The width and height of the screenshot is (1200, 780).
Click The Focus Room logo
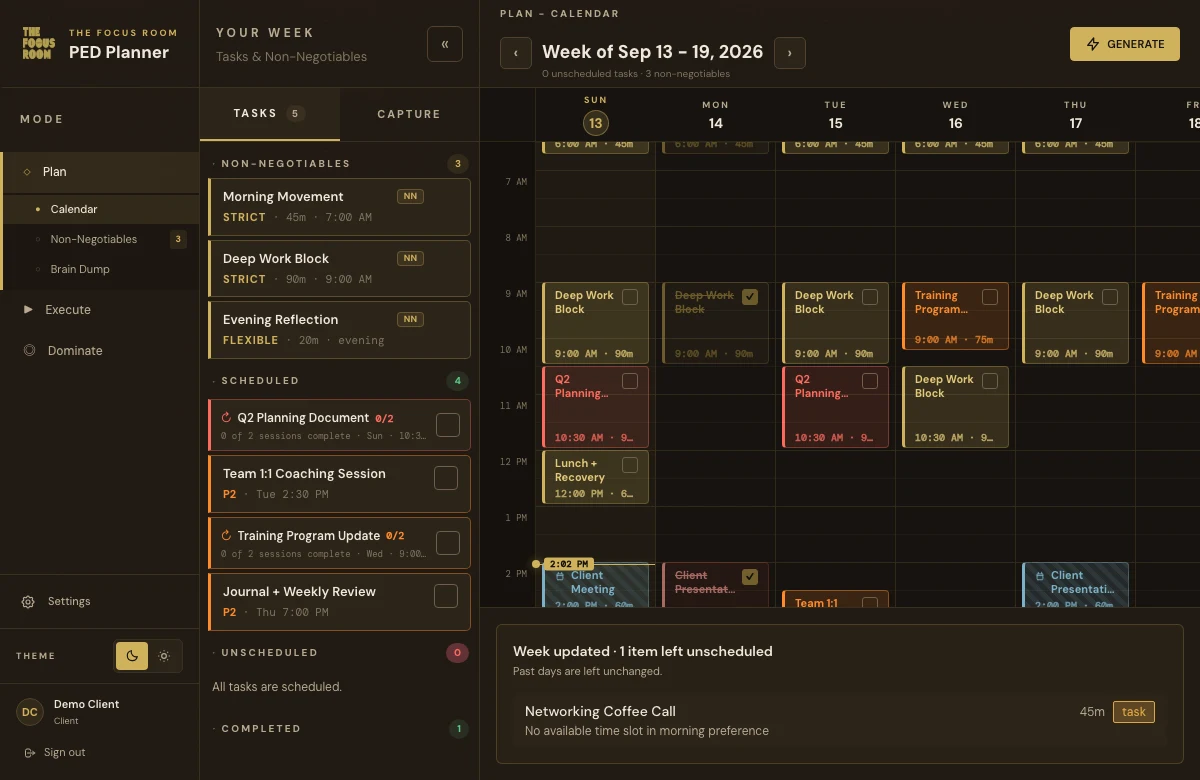[x=38, y=42]
